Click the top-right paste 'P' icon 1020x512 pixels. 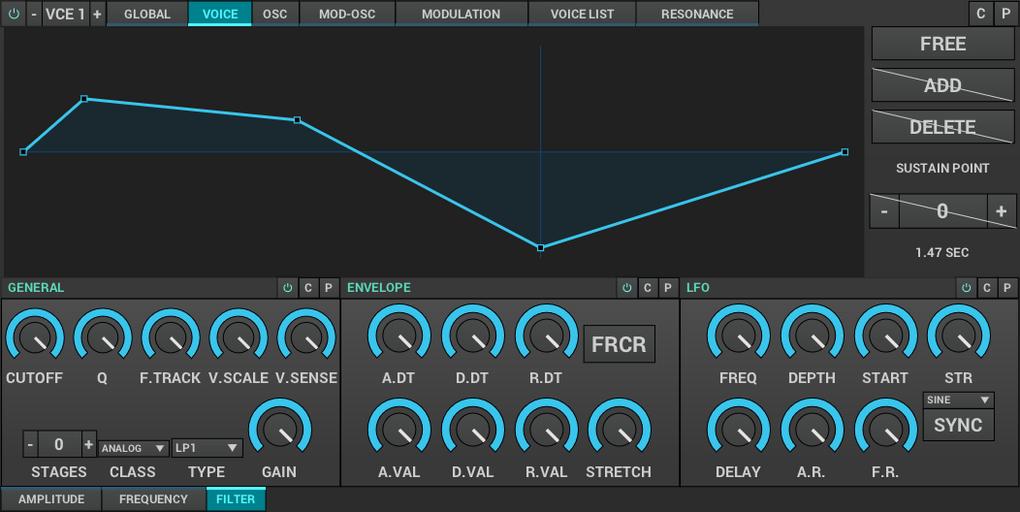tap(1005, 14)
